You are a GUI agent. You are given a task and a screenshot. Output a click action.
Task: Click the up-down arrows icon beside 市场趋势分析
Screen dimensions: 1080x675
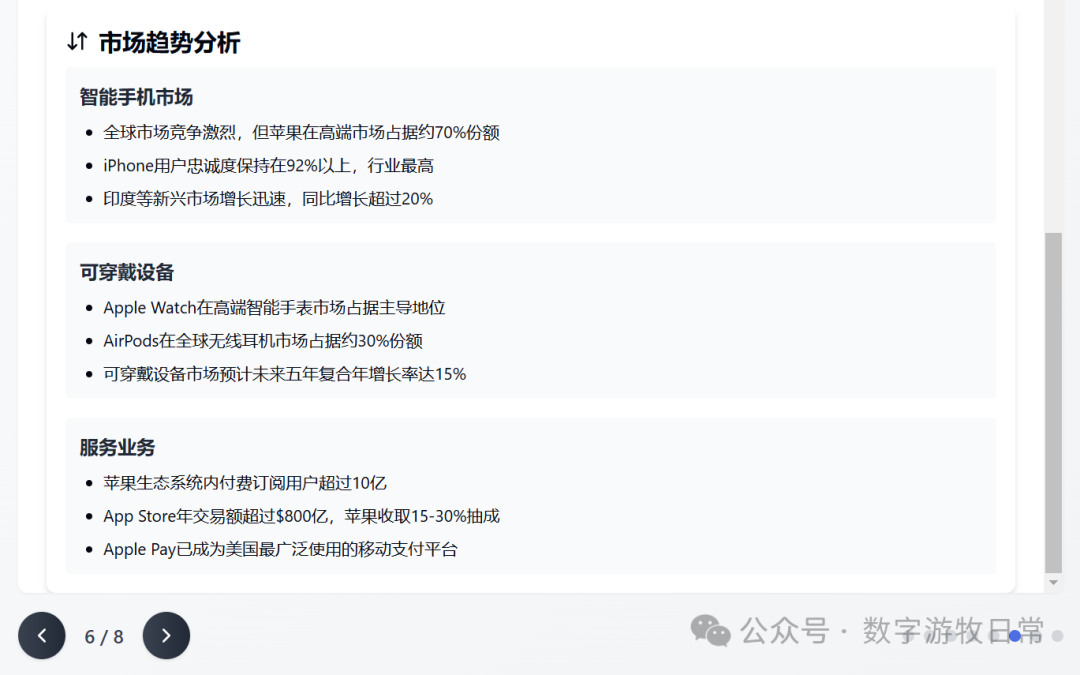(x=77, y=42)
